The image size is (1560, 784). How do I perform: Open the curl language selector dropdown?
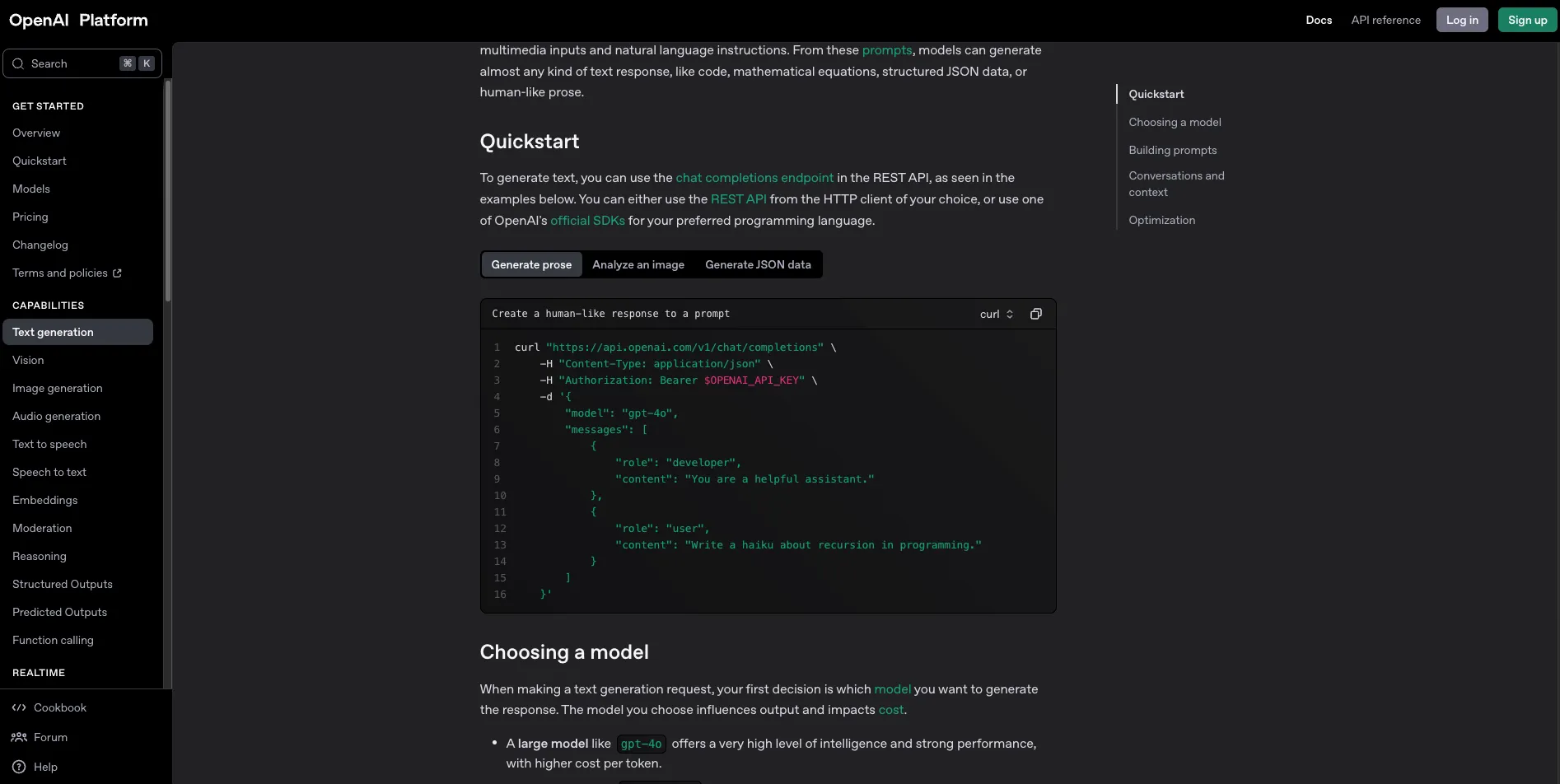point(997,314)
